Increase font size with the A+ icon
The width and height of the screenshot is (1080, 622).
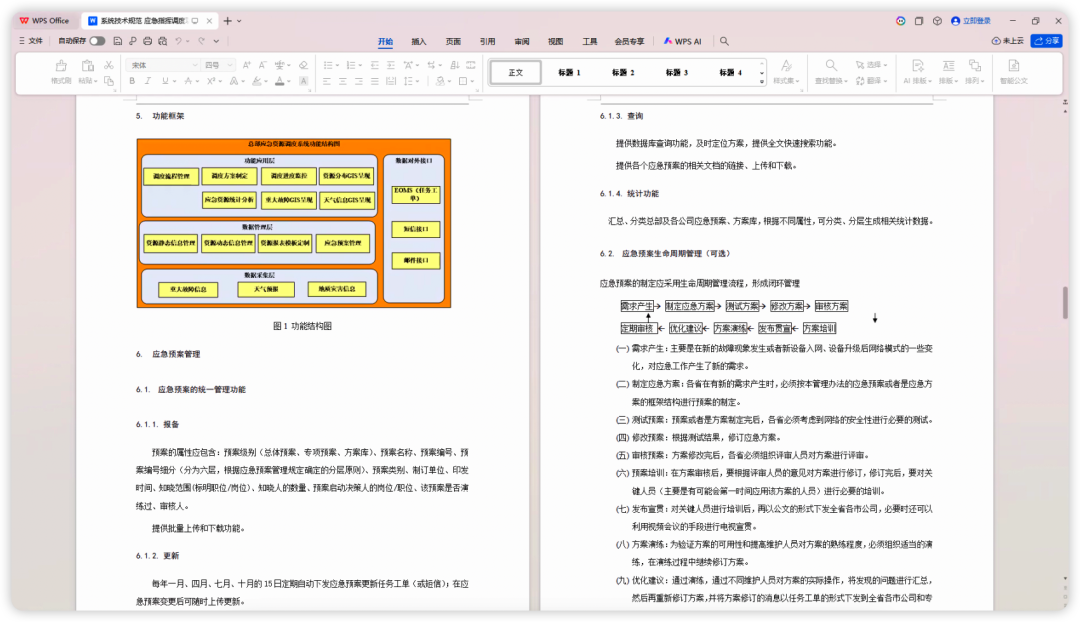click(x=247, y=65)
